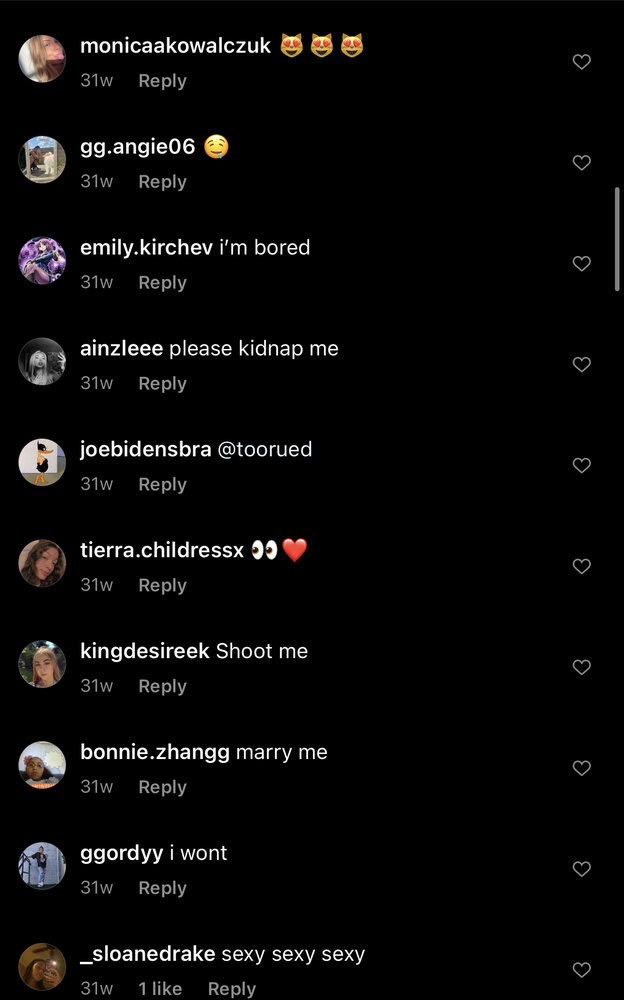624x1000 pixels.
Task: Reply to ainzleee's comment
Action: pos(163,383)
